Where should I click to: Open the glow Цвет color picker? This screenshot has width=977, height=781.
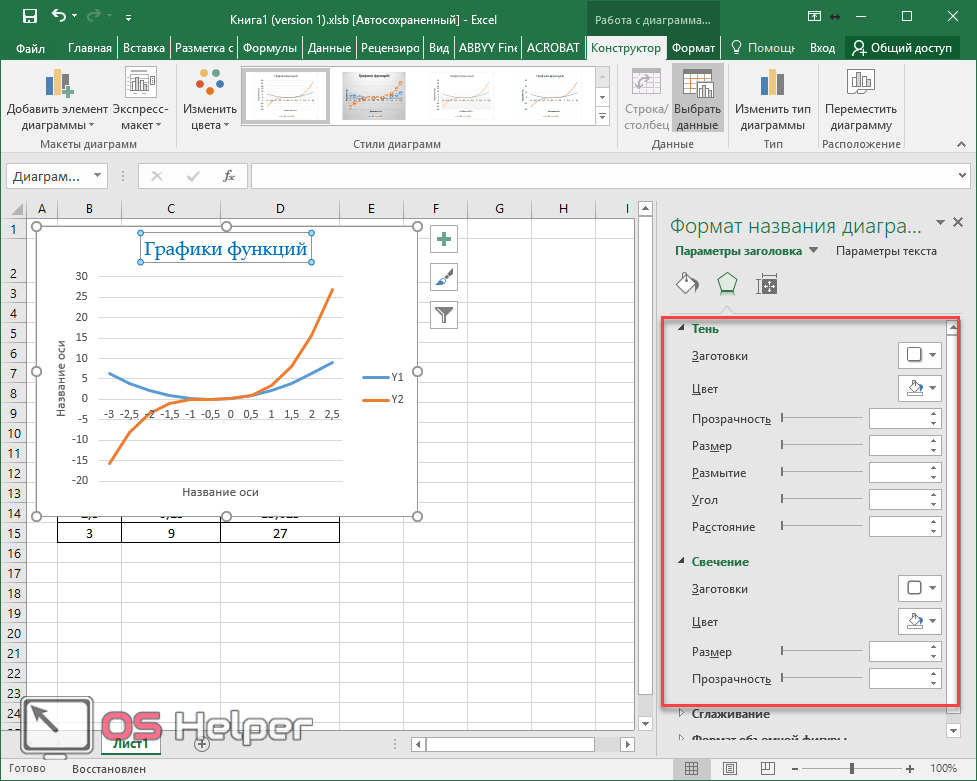click(919, 621)
